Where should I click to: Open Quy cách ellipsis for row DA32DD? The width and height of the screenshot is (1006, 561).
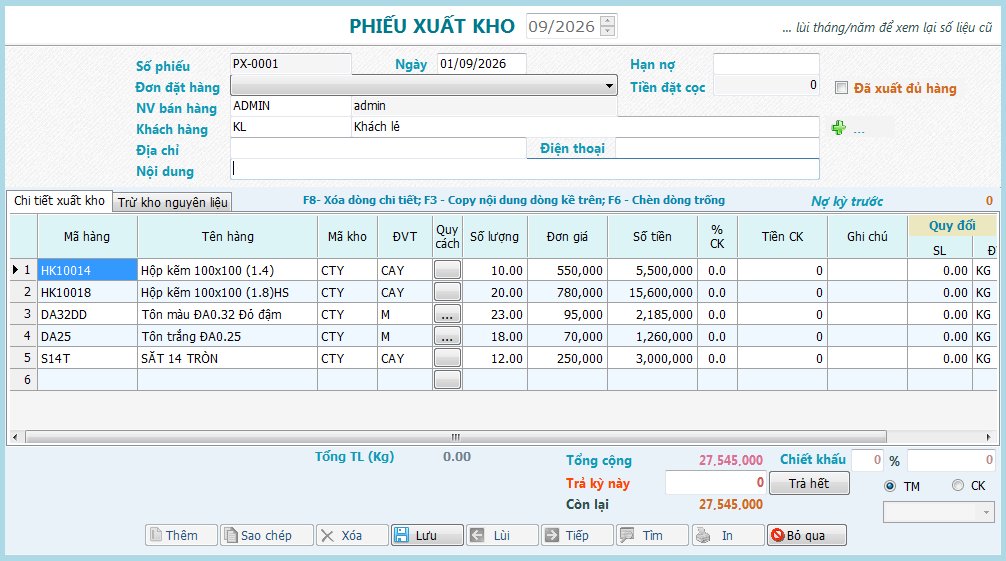(447, 314)
